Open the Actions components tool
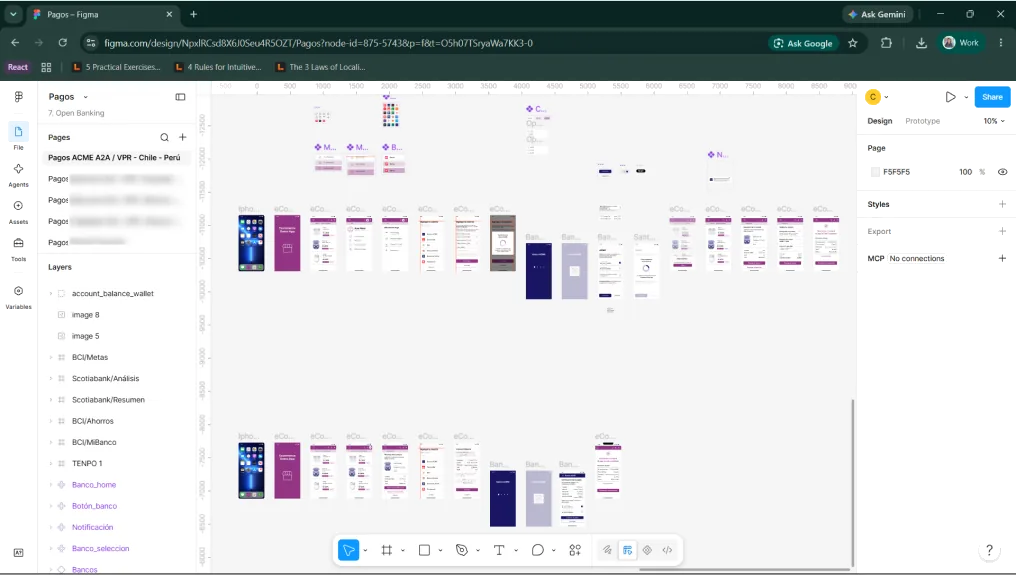The height and width of the screenshot is (575, 1016). click(575, 550)
